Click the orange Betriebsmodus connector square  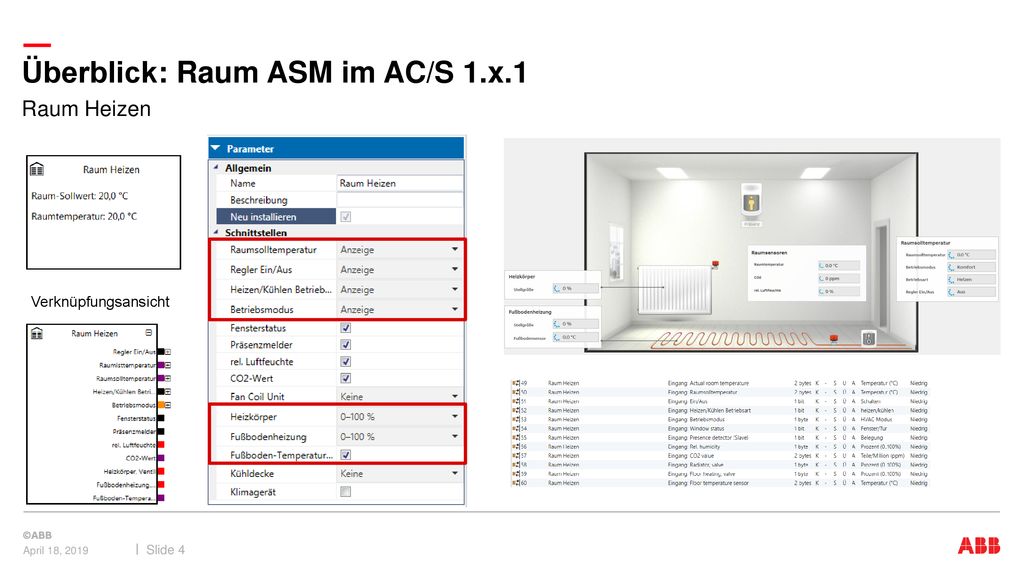[x=161, y=406]
